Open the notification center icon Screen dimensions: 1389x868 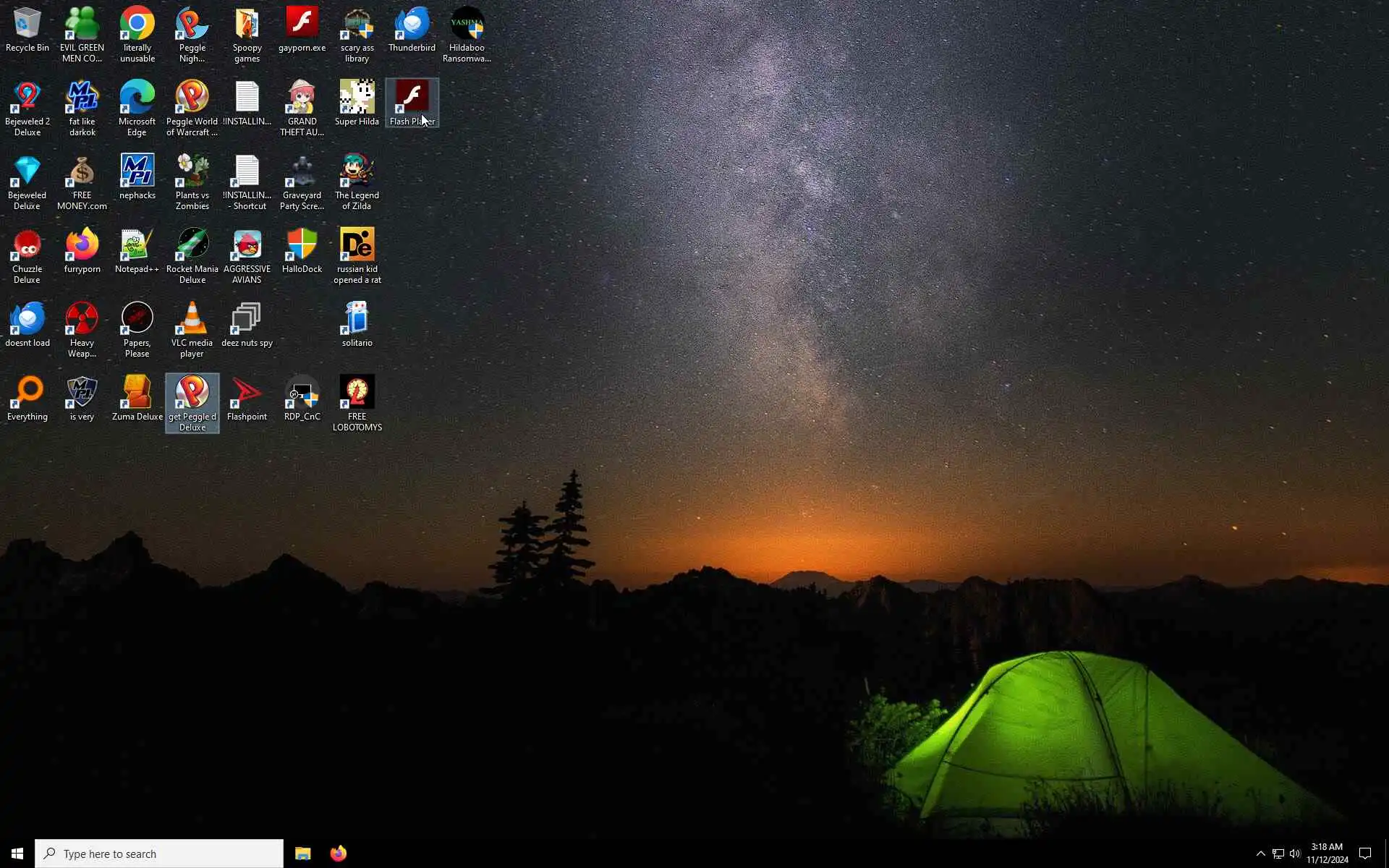[x=1365, y=854]
